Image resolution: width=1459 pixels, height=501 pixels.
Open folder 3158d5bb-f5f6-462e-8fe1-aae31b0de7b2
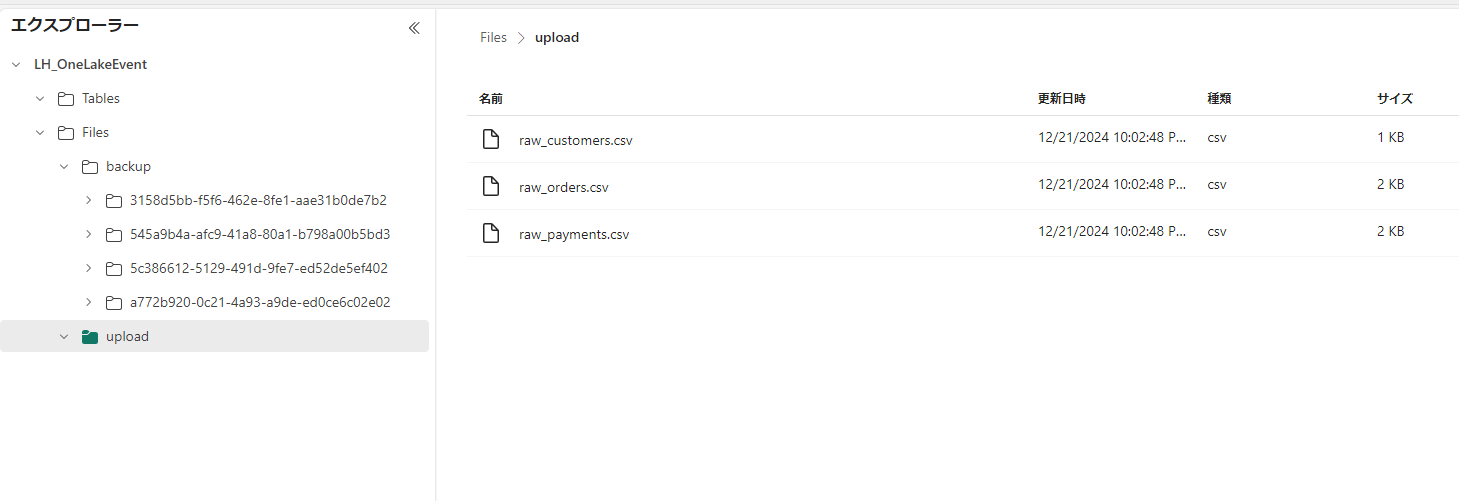258,201
